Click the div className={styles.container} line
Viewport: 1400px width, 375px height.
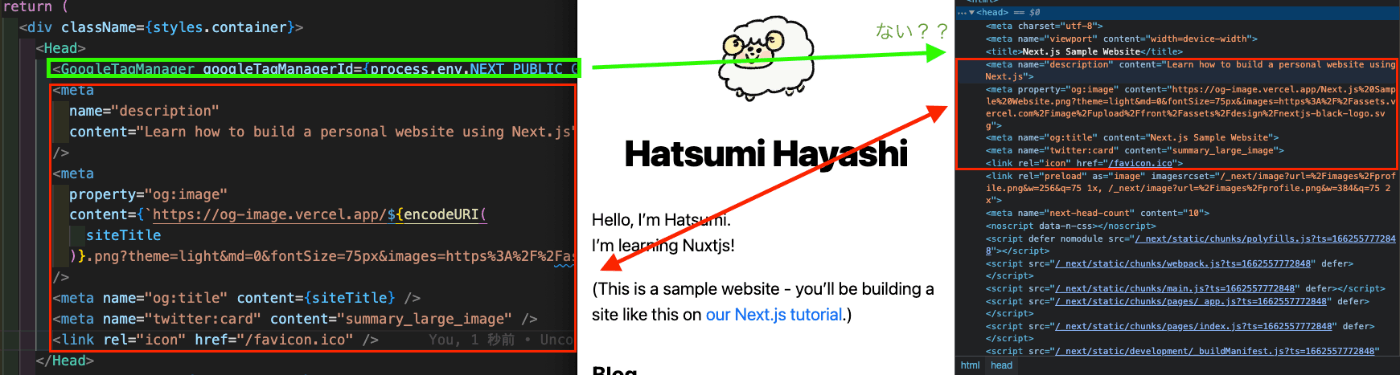161,27
